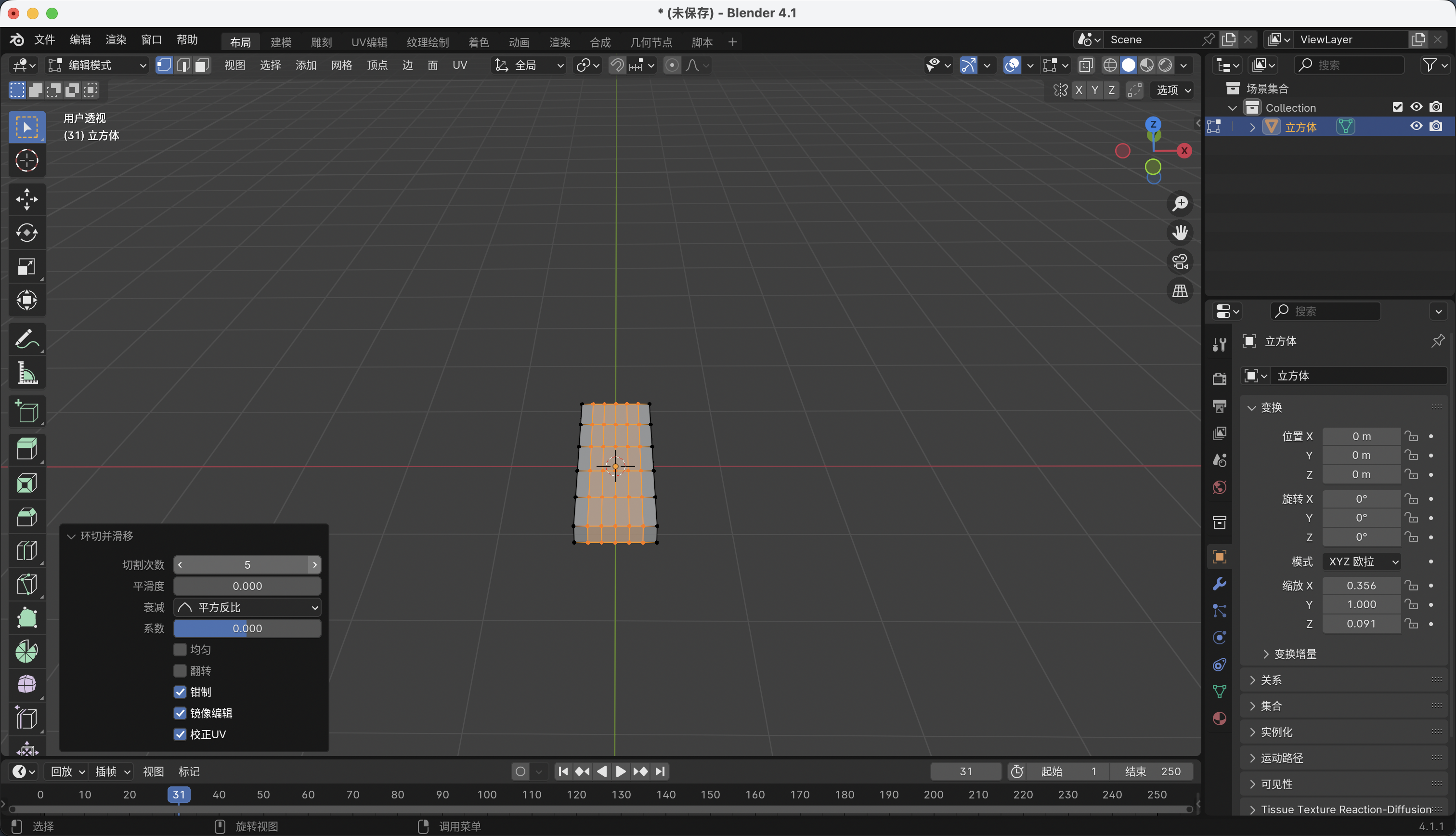
Task: Click the Loop Cut tool icon
Action: 26,550
